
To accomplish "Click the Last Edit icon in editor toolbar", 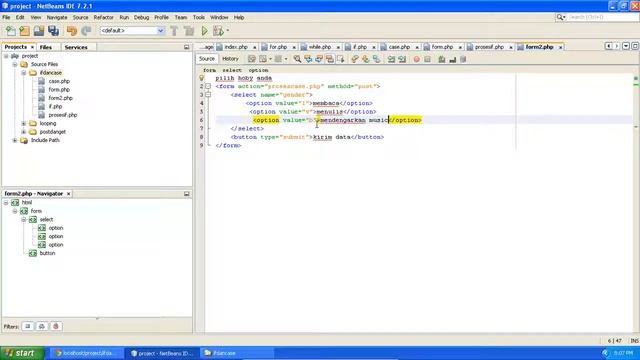I will click(251, 59).
